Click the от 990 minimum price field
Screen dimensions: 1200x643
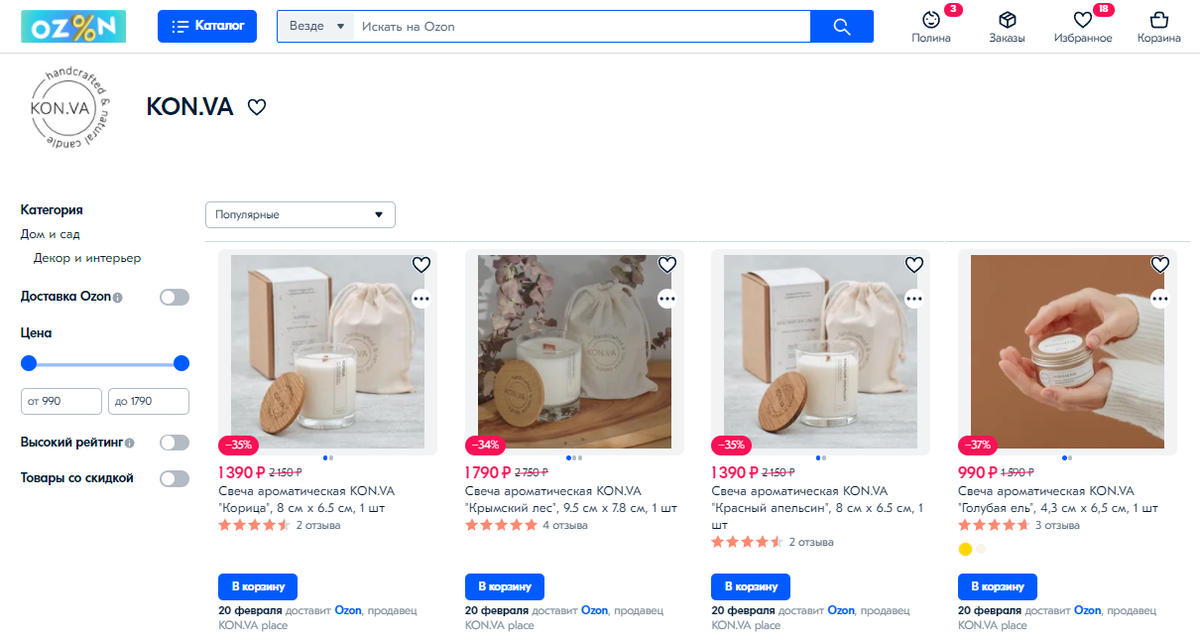61,401
